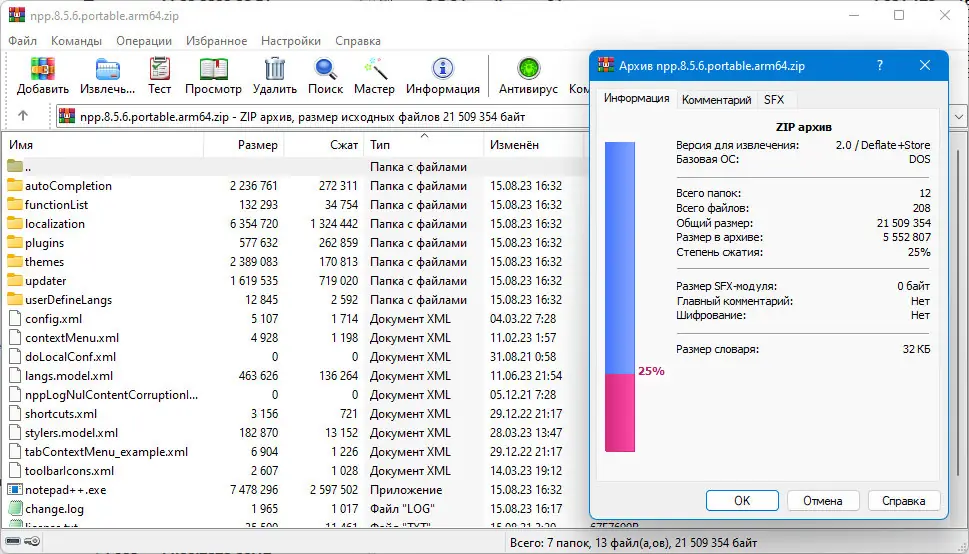Click the Удалить trash can icon
Viewport: 969px width, 554px height.
(274, 69)
